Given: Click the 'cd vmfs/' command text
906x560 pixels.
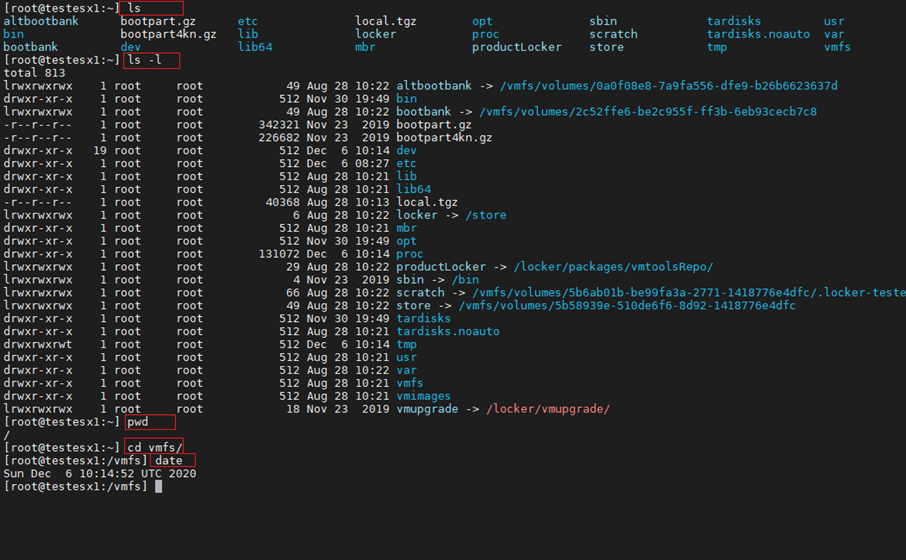Looking at the screenshot, I should (x=155, y=447).
